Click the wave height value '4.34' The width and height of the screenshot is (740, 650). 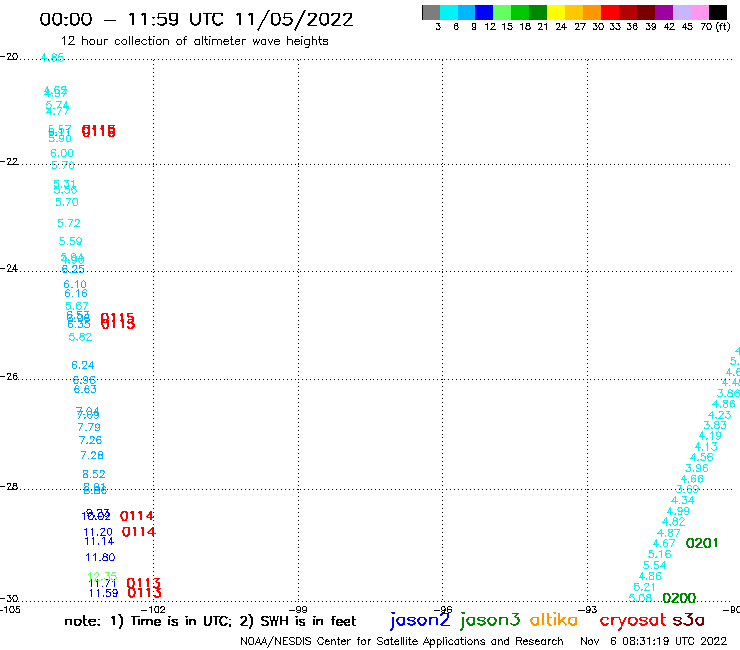[x=683, y=500]
